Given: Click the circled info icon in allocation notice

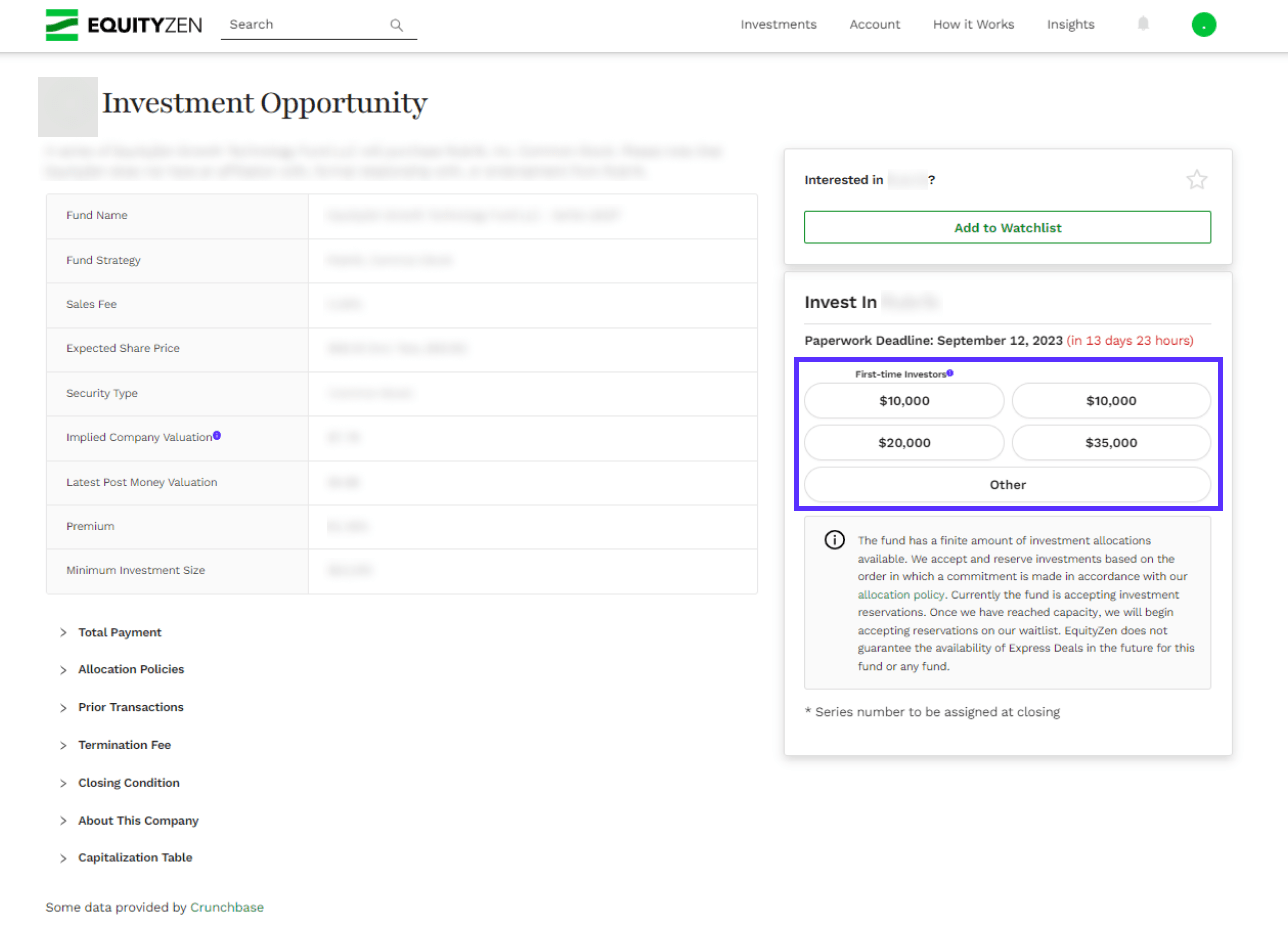Looking at the screenshot, I should pos(834,540).
